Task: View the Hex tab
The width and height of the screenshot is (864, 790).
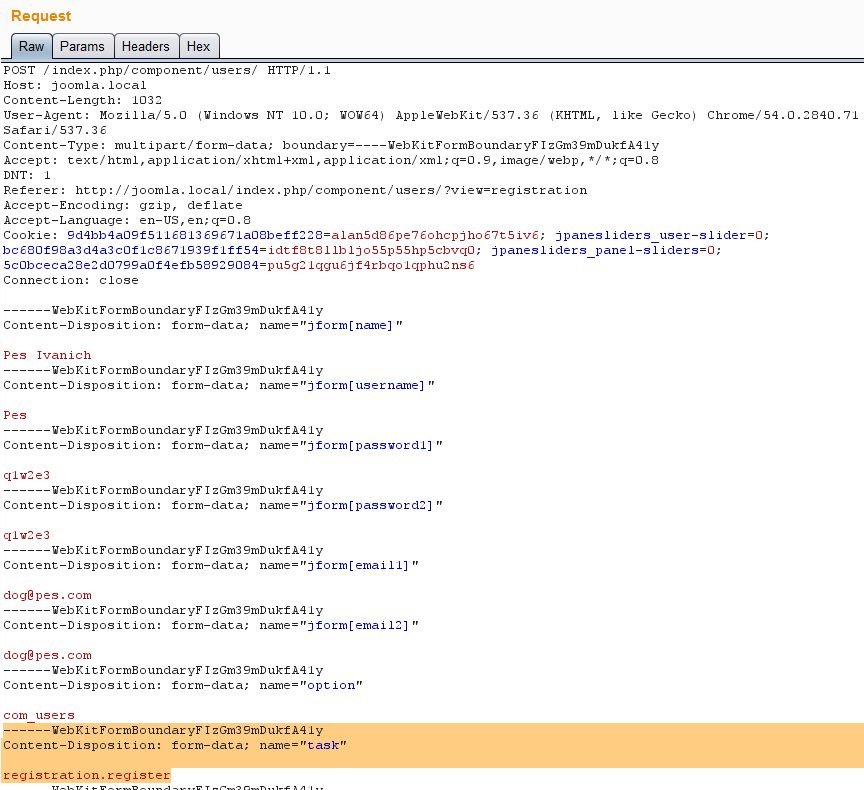Action: coord(198,46)
